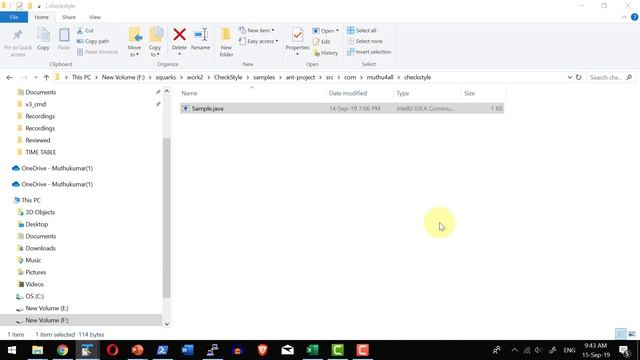Go up one folder level
Viewport: 640px width, 360px height.
46,77
